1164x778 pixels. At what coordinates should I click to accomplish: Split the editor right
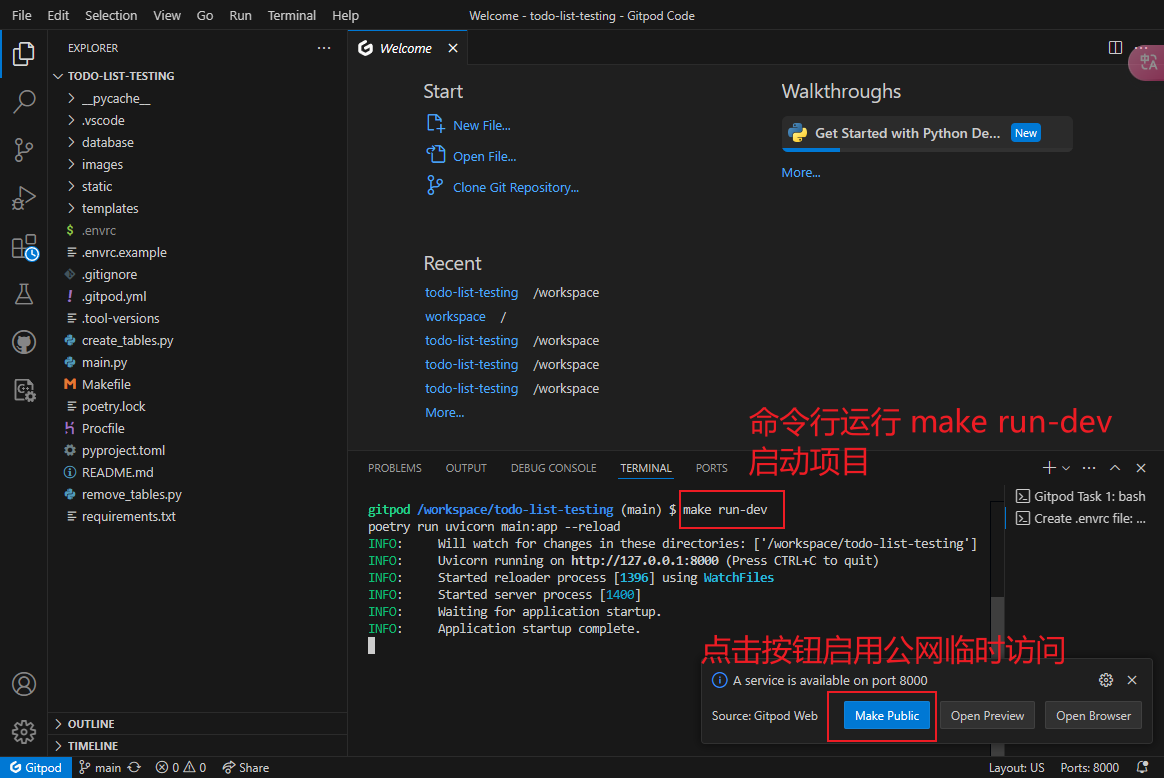click(x=1115, y=48)
